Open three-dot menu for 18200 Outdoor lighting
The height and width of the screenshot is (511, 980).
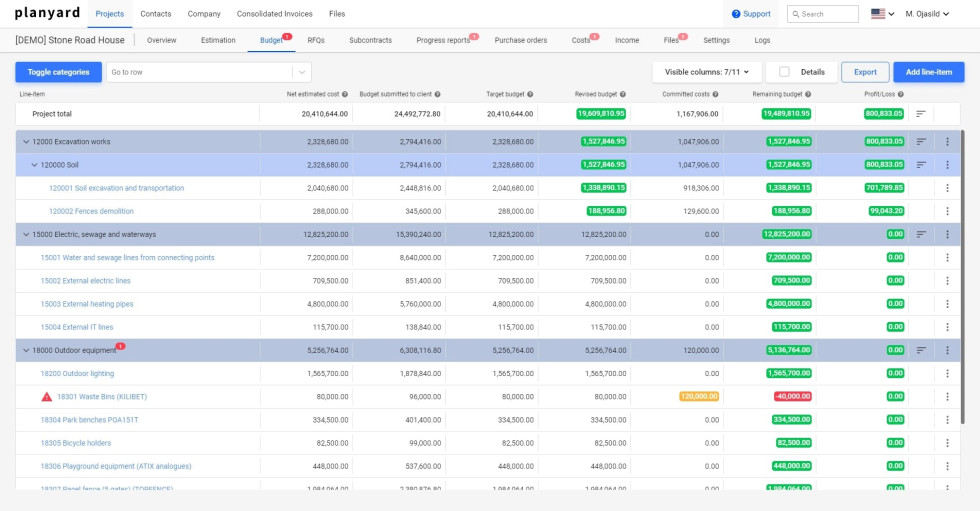click(x=947, y=373)
